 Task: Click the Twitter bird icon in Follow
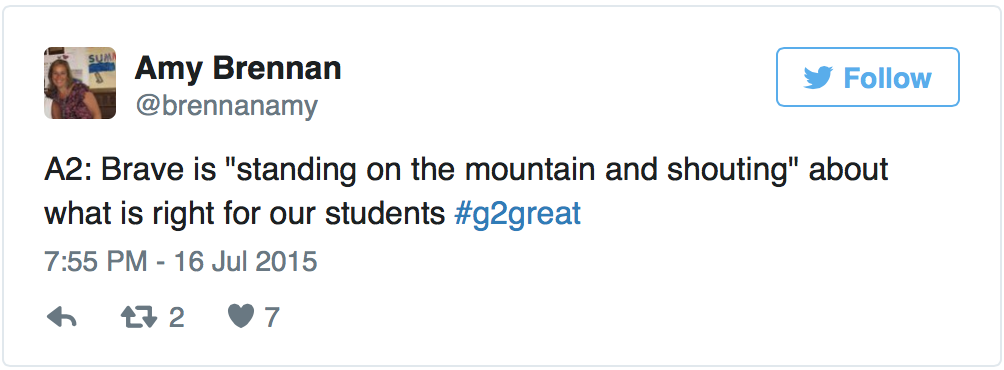pos(818,77)
